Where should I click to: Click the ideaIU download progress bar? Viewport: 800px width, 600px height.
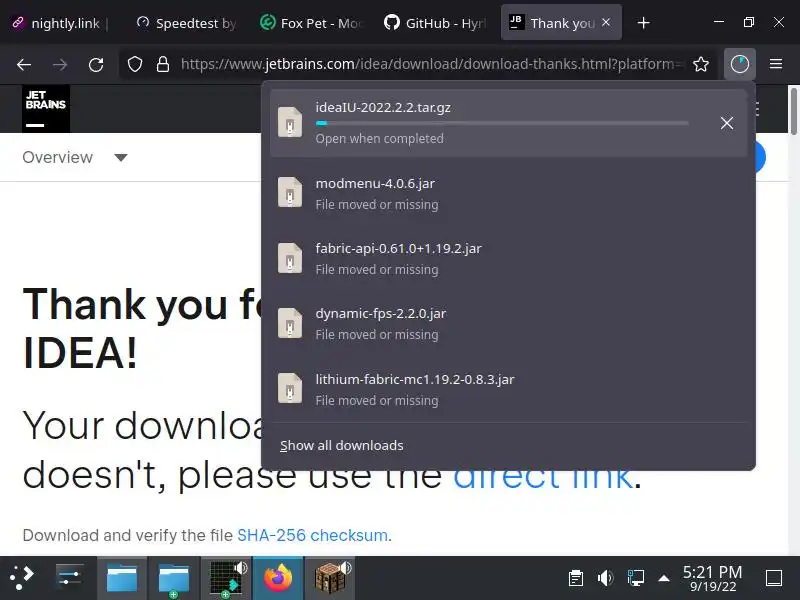(502, 123)
